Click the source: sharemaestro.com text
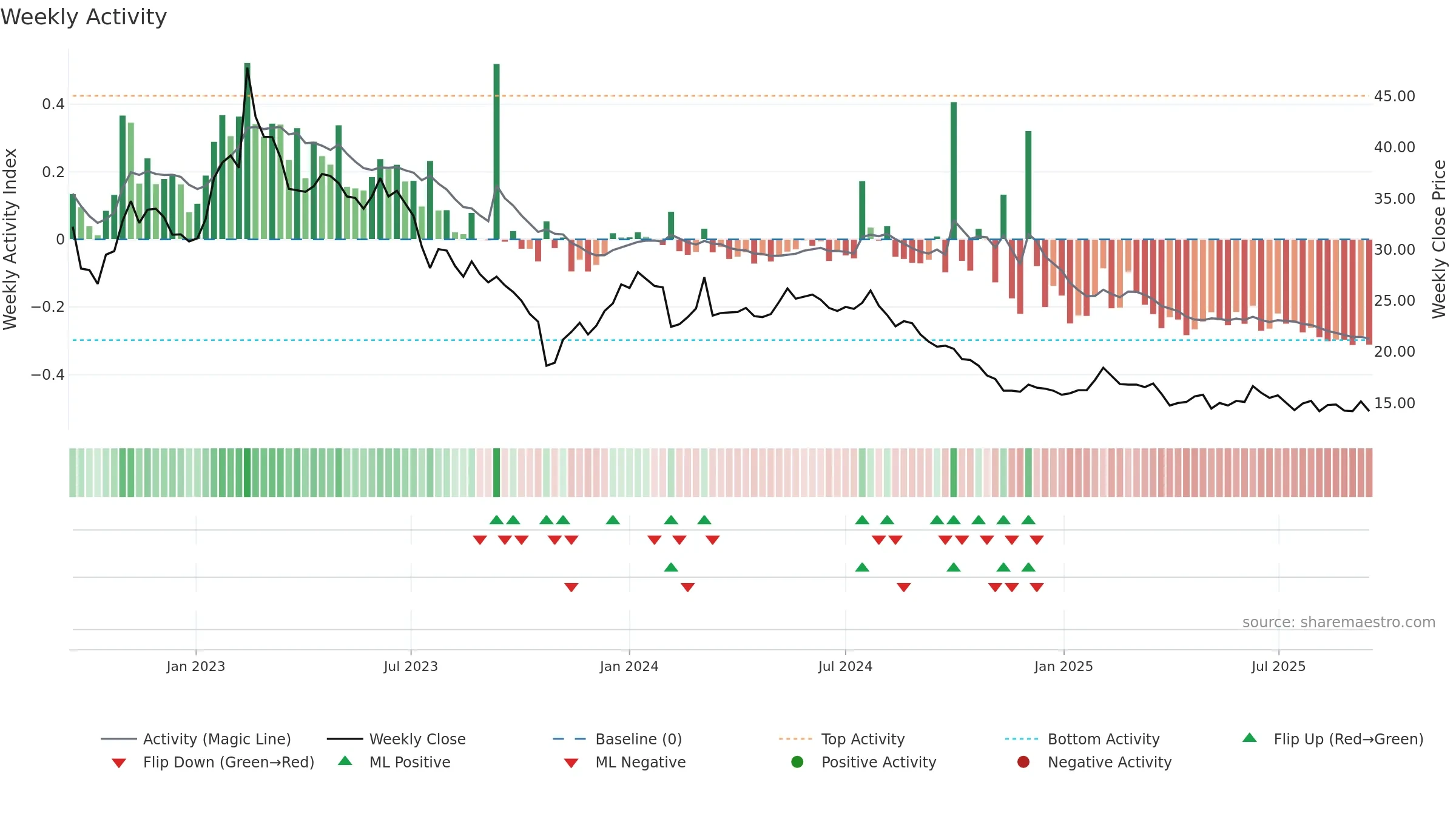 tap(1339, 622)
